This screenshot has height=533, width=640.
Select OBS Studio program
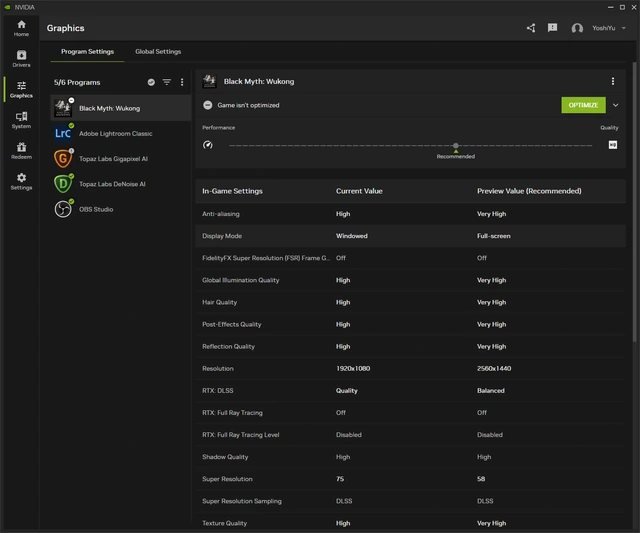point(121,209)
